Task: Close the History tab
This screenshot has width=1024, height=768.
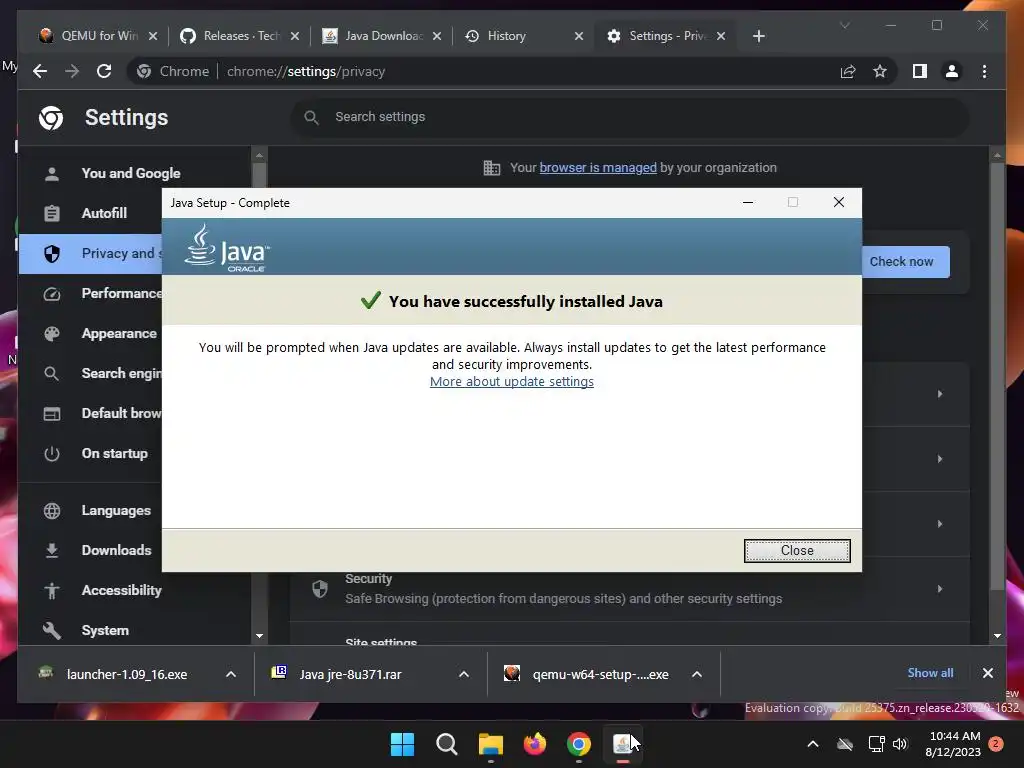Action: tap(579, 36)
